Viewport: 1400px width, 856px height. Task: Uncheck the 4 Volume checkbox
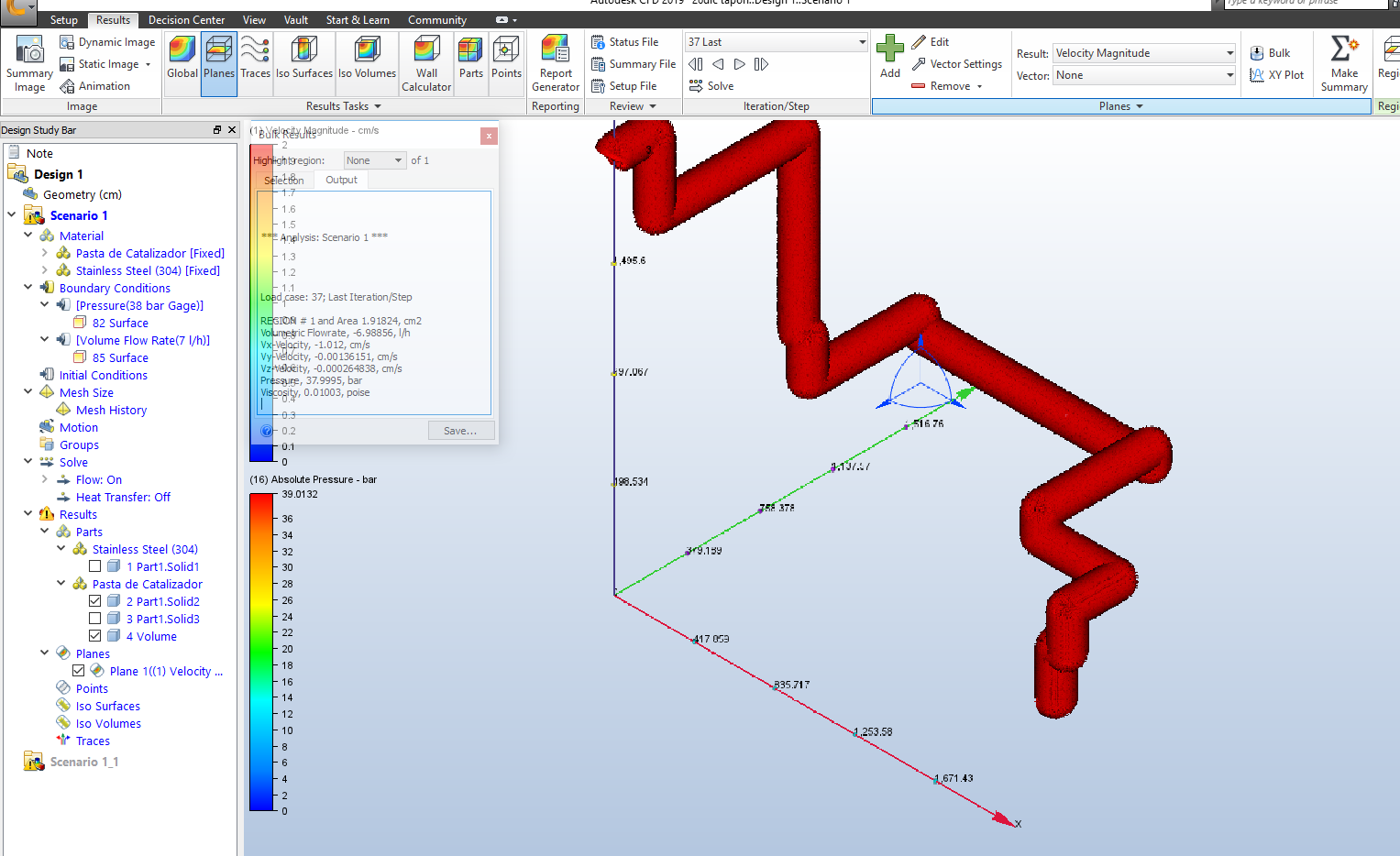[x=95, y=636]
